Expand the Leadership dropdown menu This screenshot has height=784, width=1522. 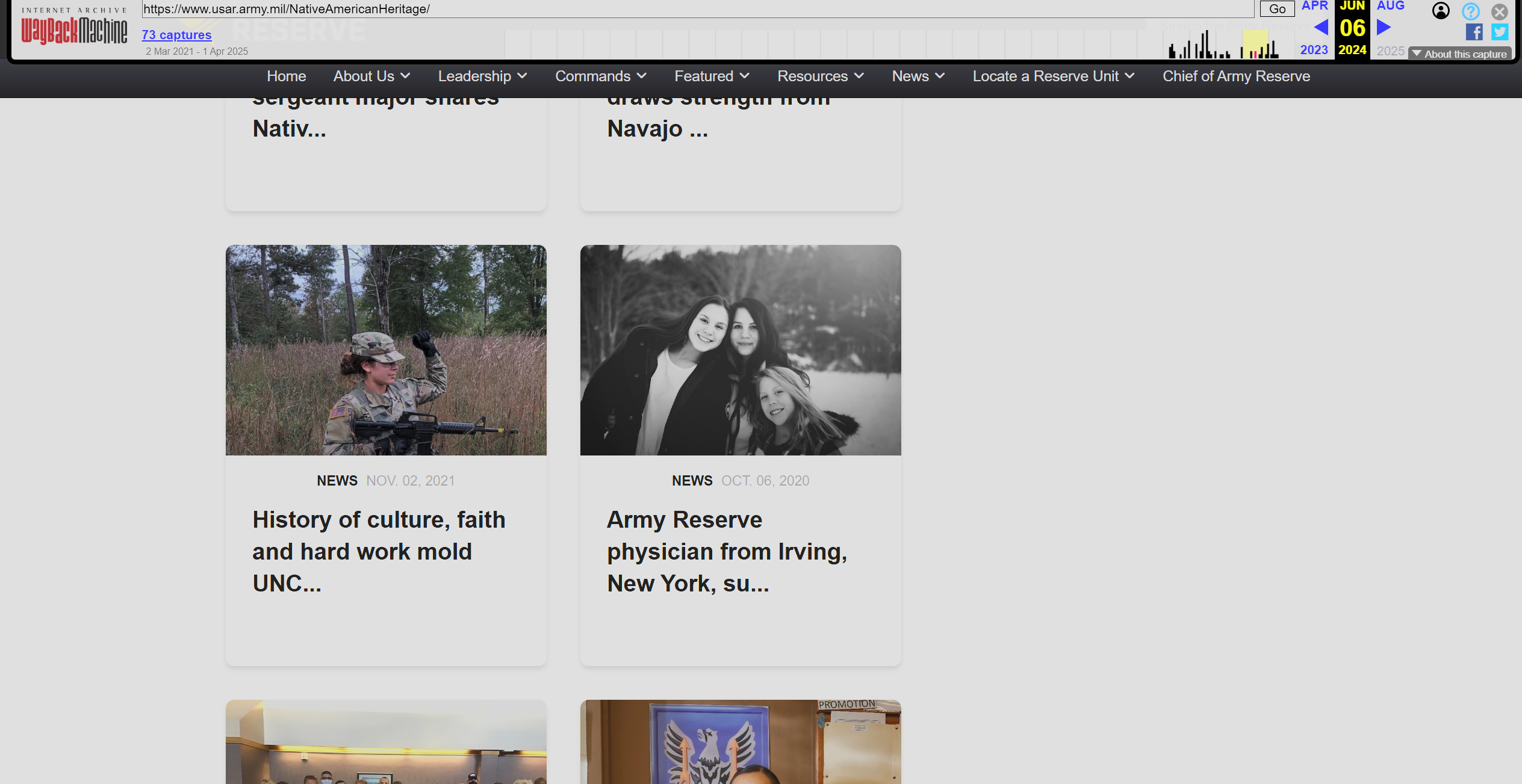[482, 76]
